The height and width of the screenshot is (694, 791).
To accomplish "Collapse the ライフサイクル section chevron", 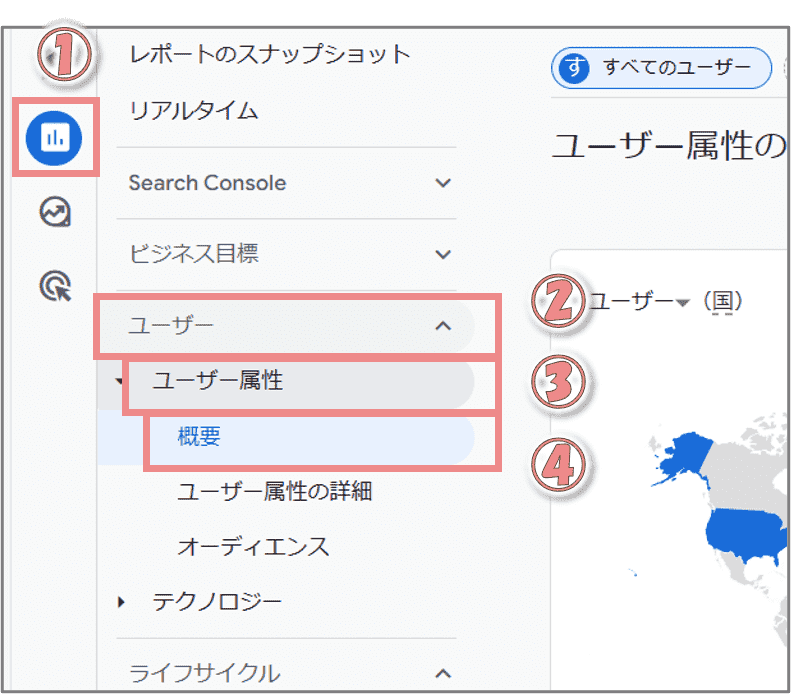I will (x=444, y=674).
